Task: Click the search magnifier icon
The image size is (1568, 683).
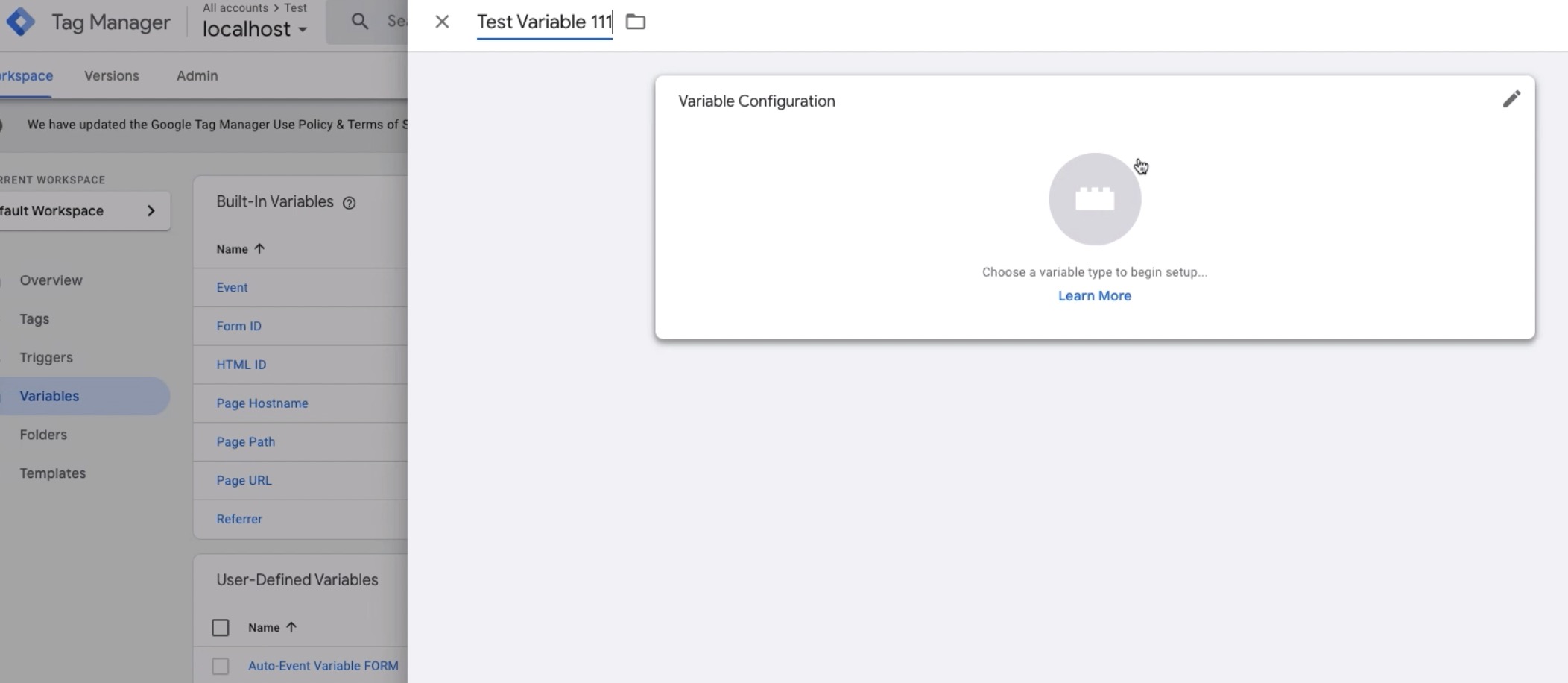Action: point(360,22)
